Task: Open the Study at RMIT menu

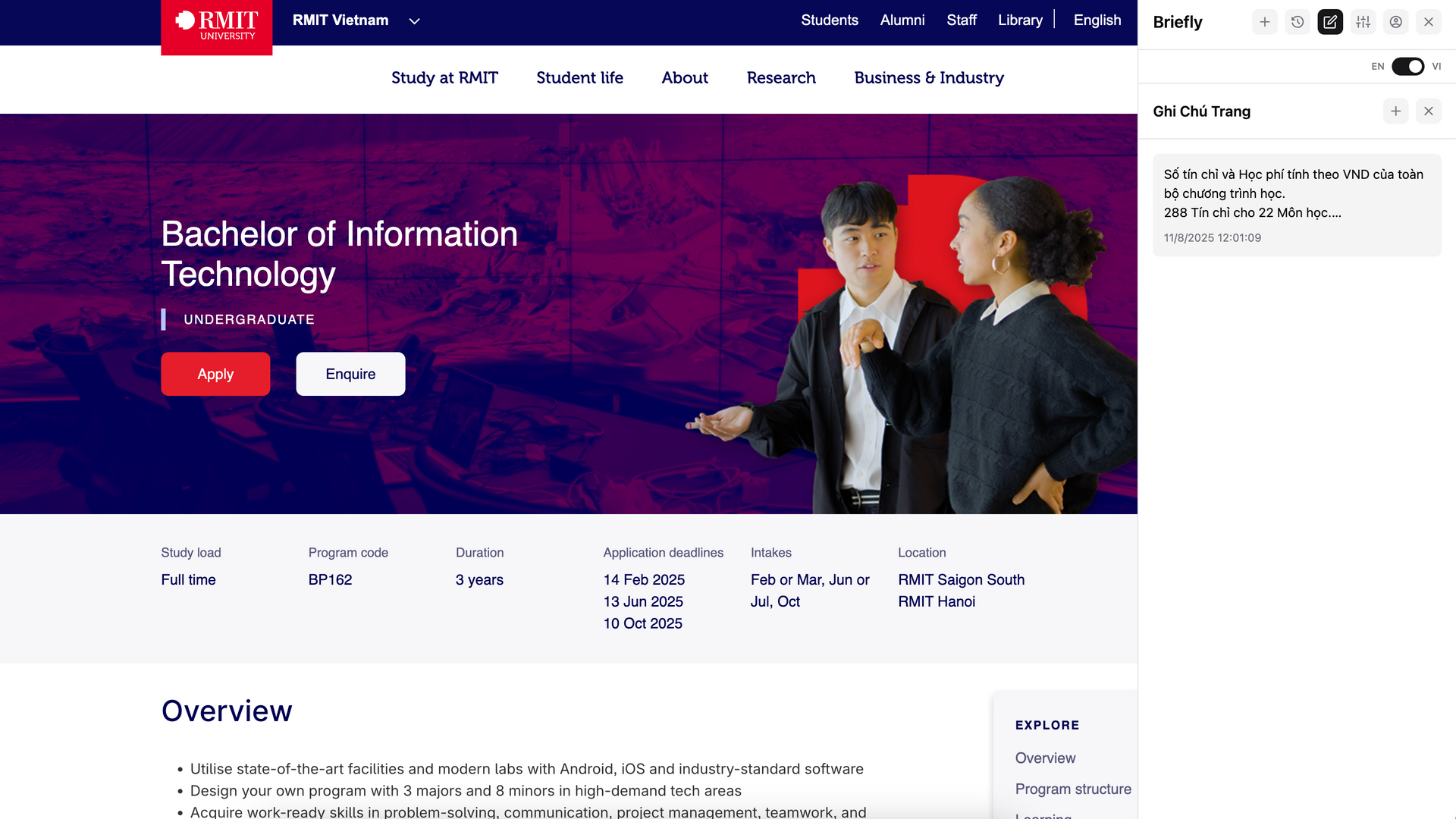Action: 444,78
